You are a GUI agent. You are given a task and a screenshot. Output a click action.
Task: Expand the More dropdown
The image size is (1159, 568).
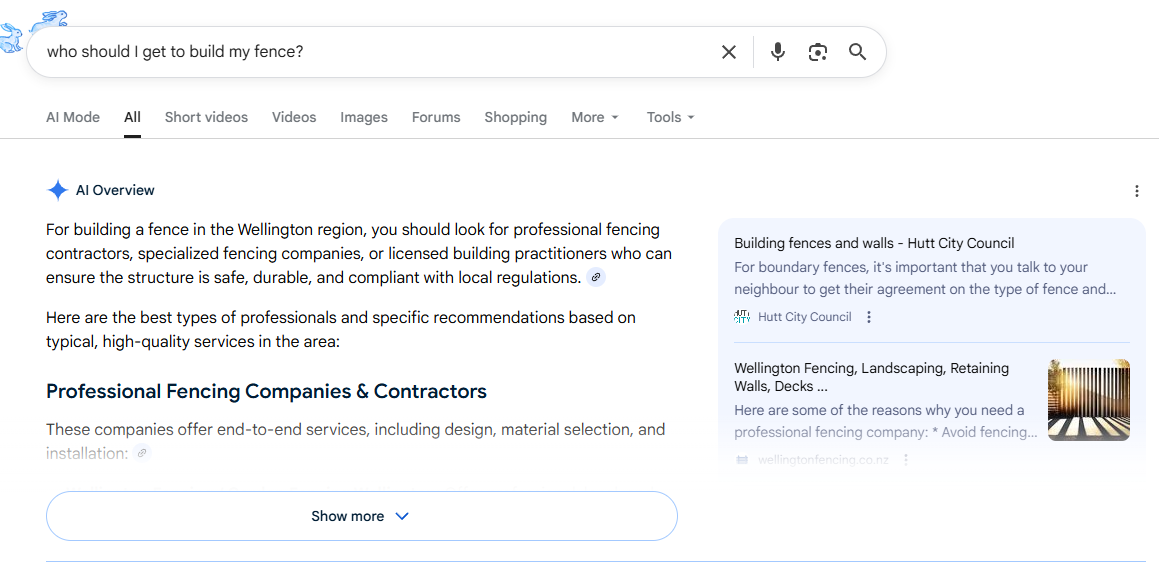pyautogui.click(x=595, y=117)
